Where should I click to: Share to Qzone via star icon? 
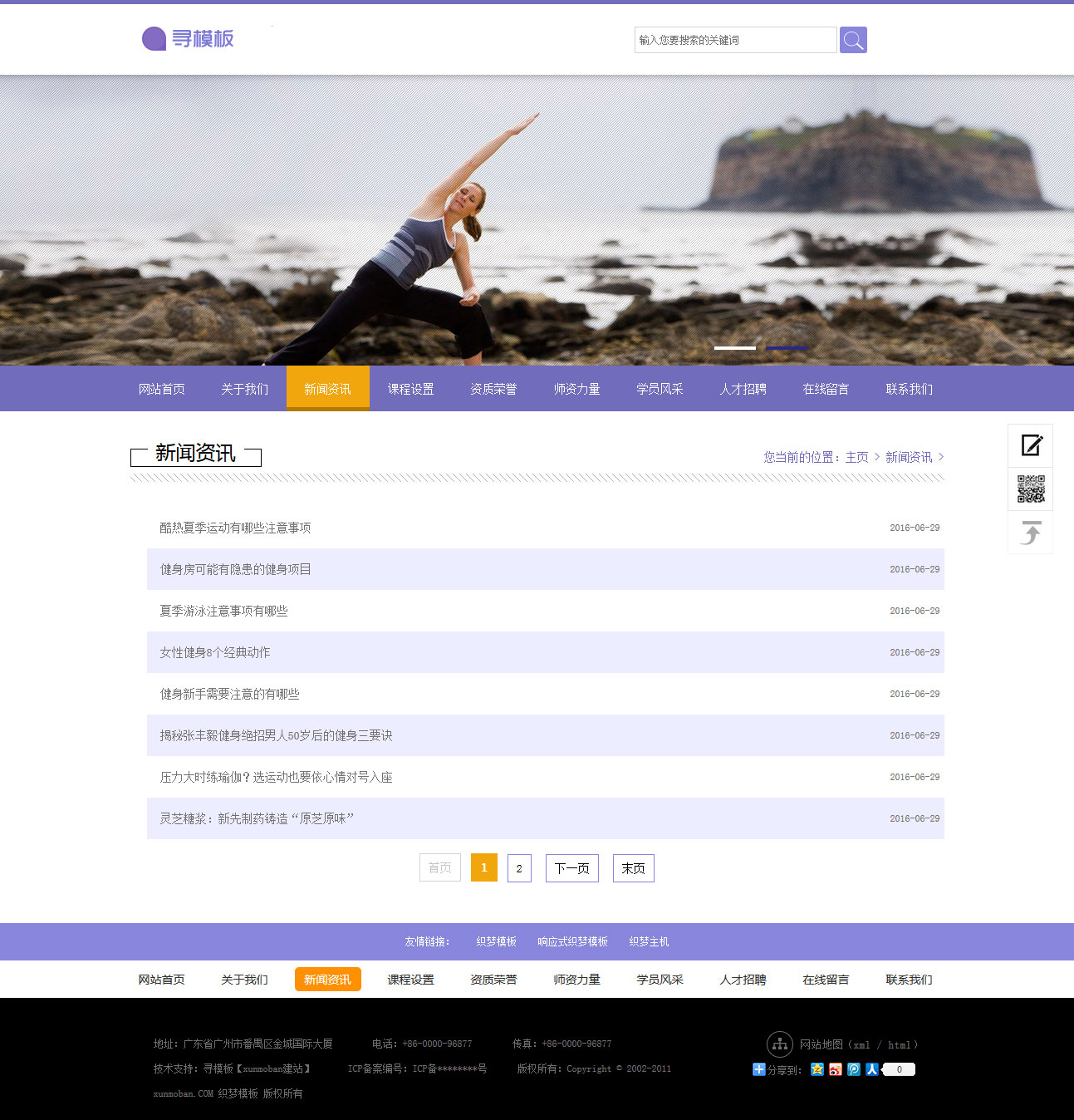pyautogui.click(x=817, y=1069)
